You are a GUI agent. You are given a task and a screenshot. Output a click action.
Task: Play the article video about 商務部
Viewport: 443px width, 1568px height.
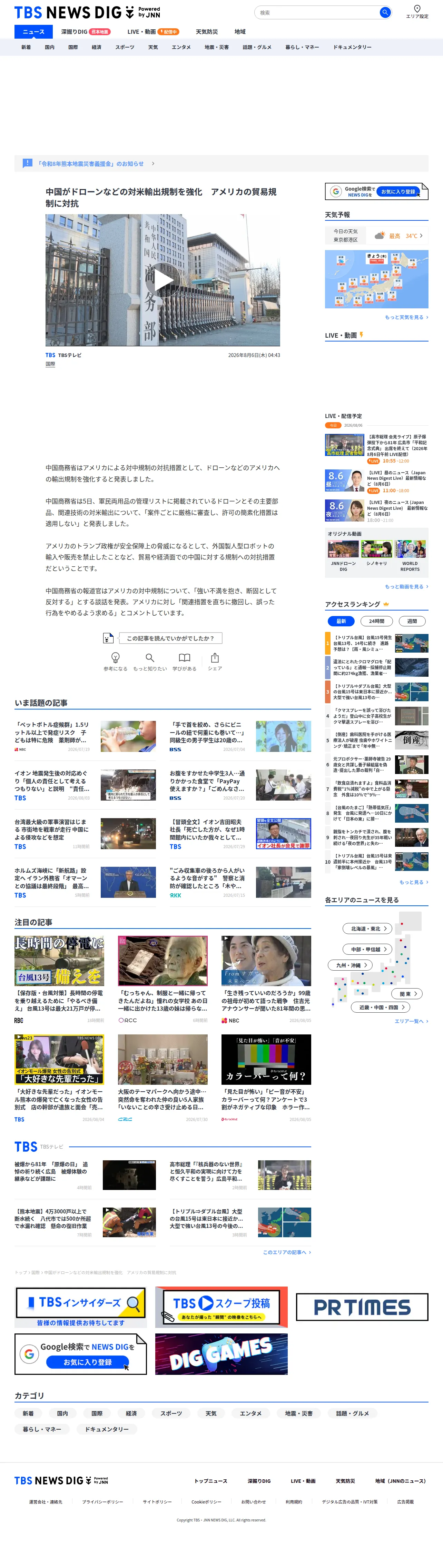pyautogui.click(x=163, y=280)
